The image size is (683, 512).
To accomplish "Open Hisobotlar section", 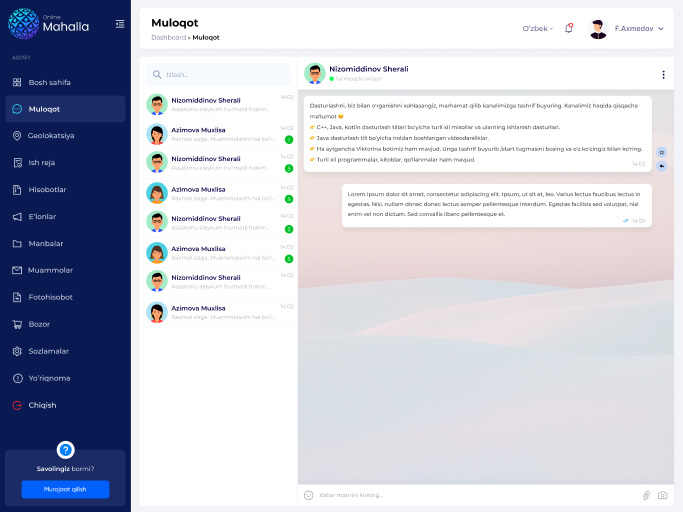I will point(65,190).
